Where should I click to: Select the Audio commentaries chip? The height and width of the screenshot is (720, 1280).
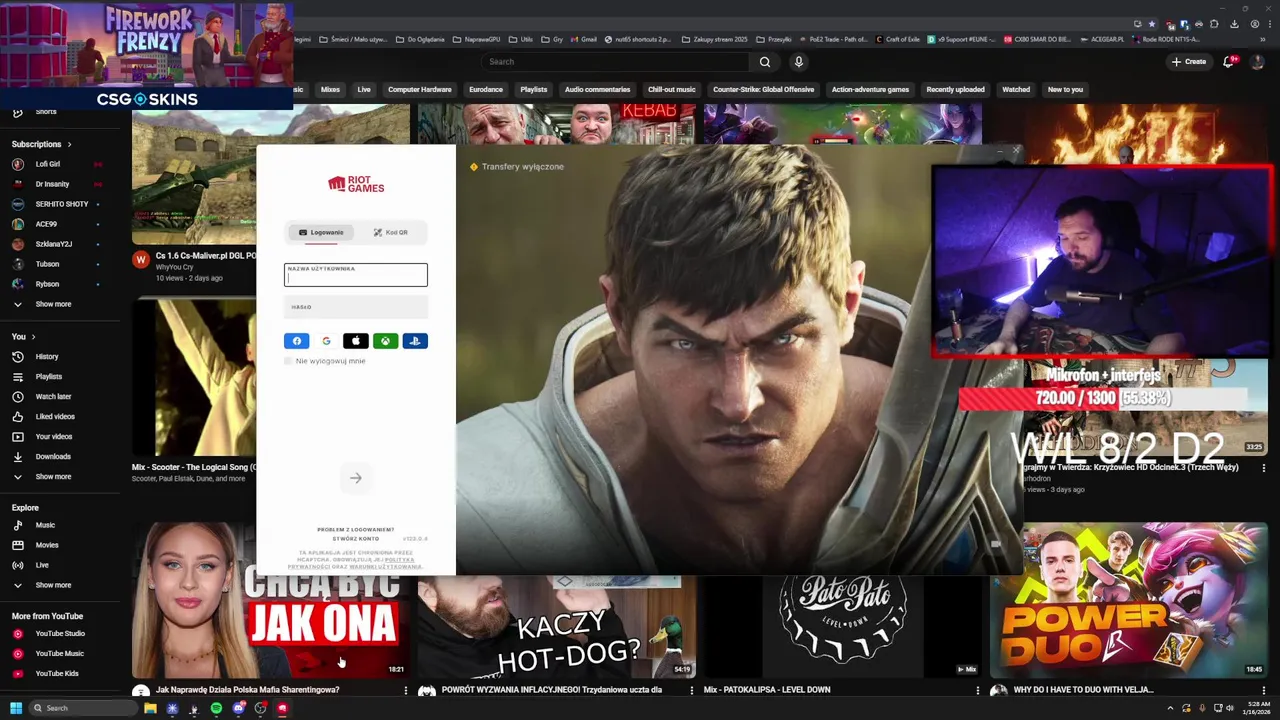(x=597, y=90)
